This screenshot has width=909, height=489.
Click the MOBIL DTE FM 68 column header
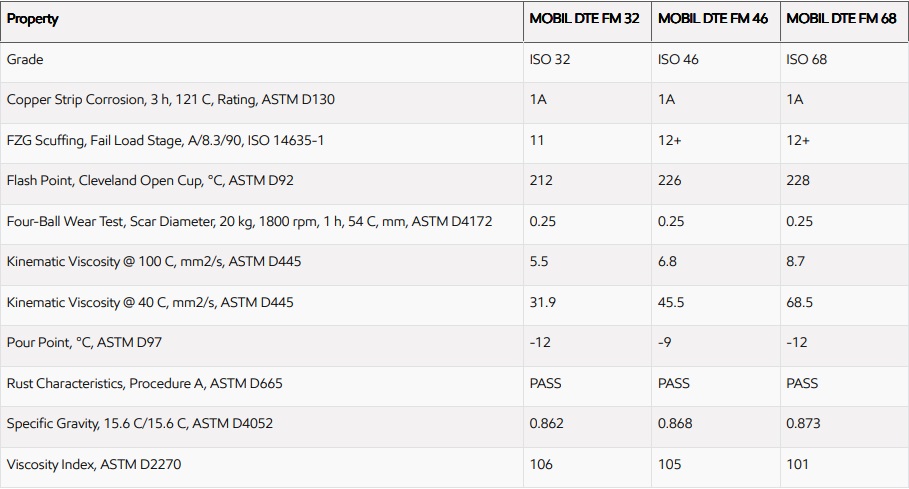click(x=841, y=19)
